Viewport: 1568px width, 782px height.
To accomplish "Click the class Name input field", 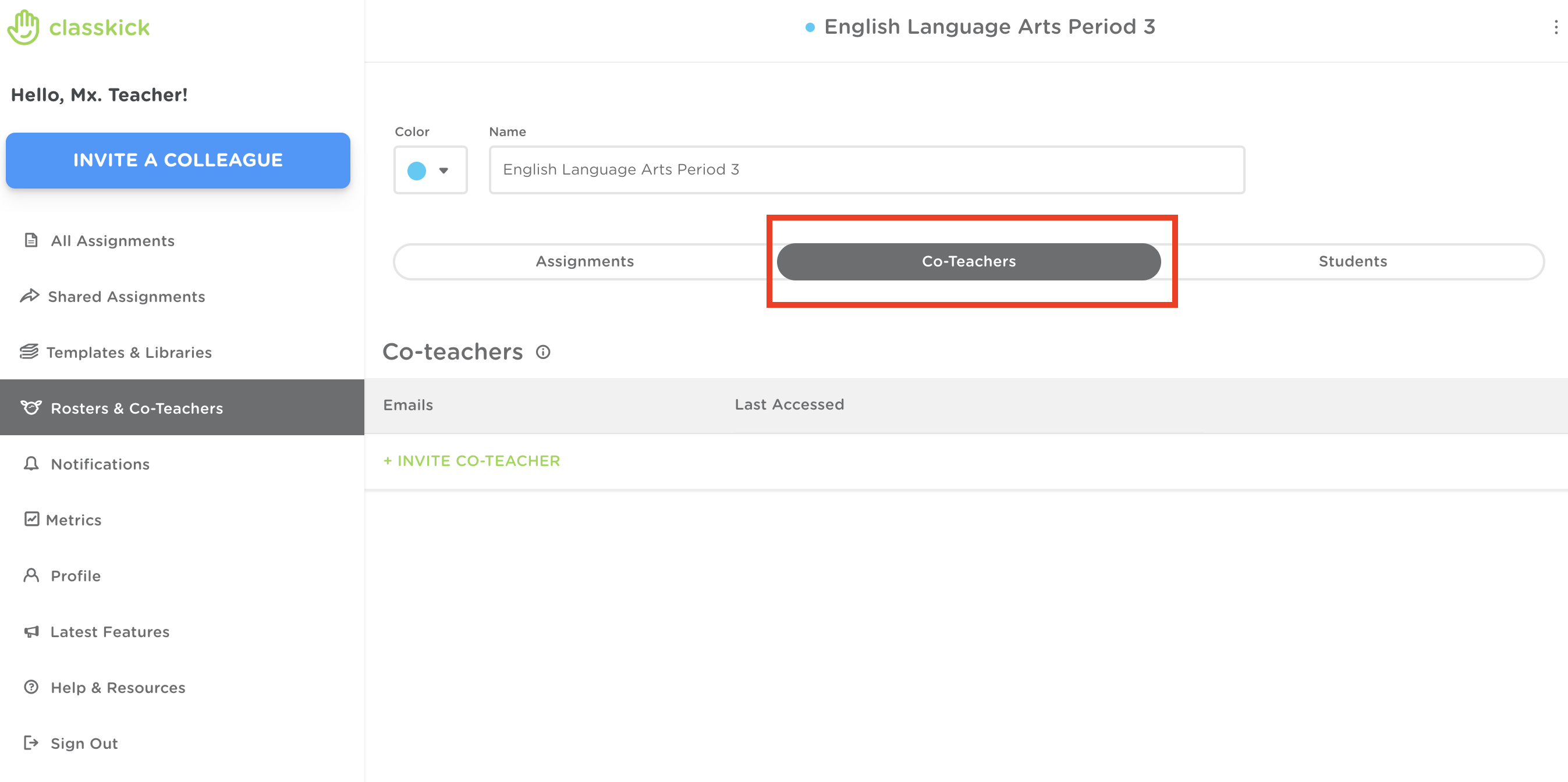I will 867,170.
